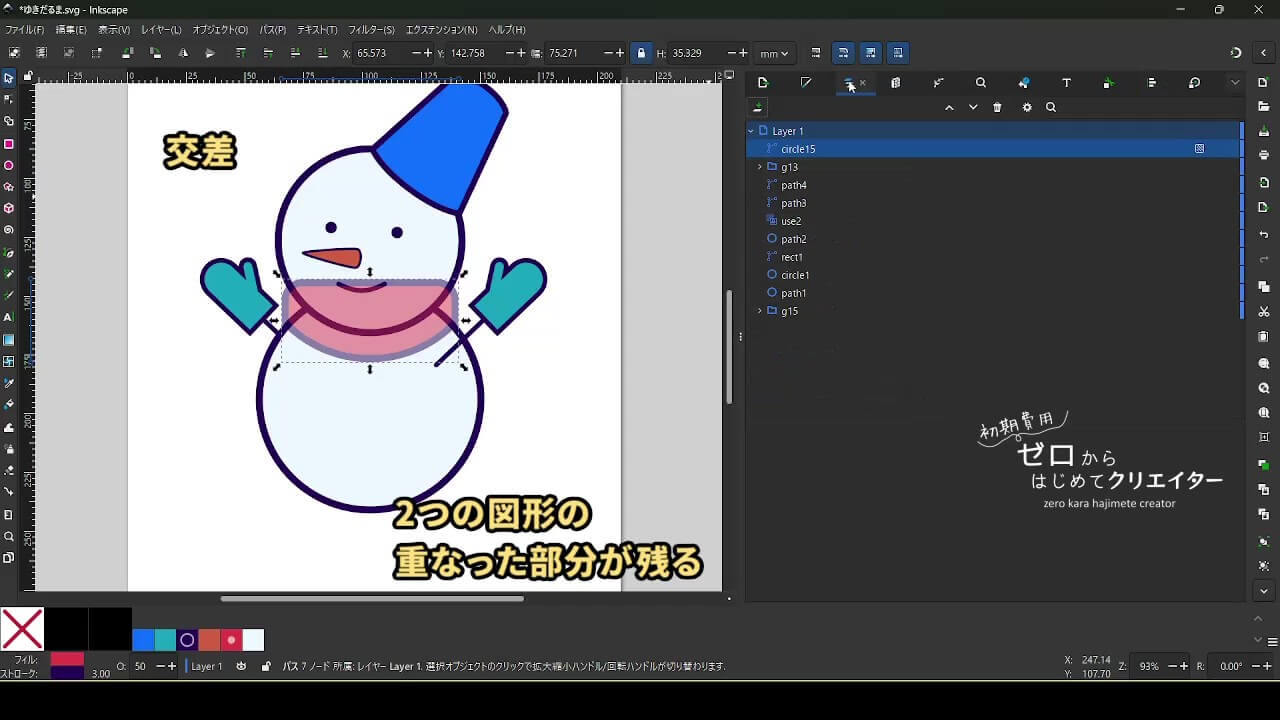Toggle Layer 1 lock in status bar

[265, 666]
